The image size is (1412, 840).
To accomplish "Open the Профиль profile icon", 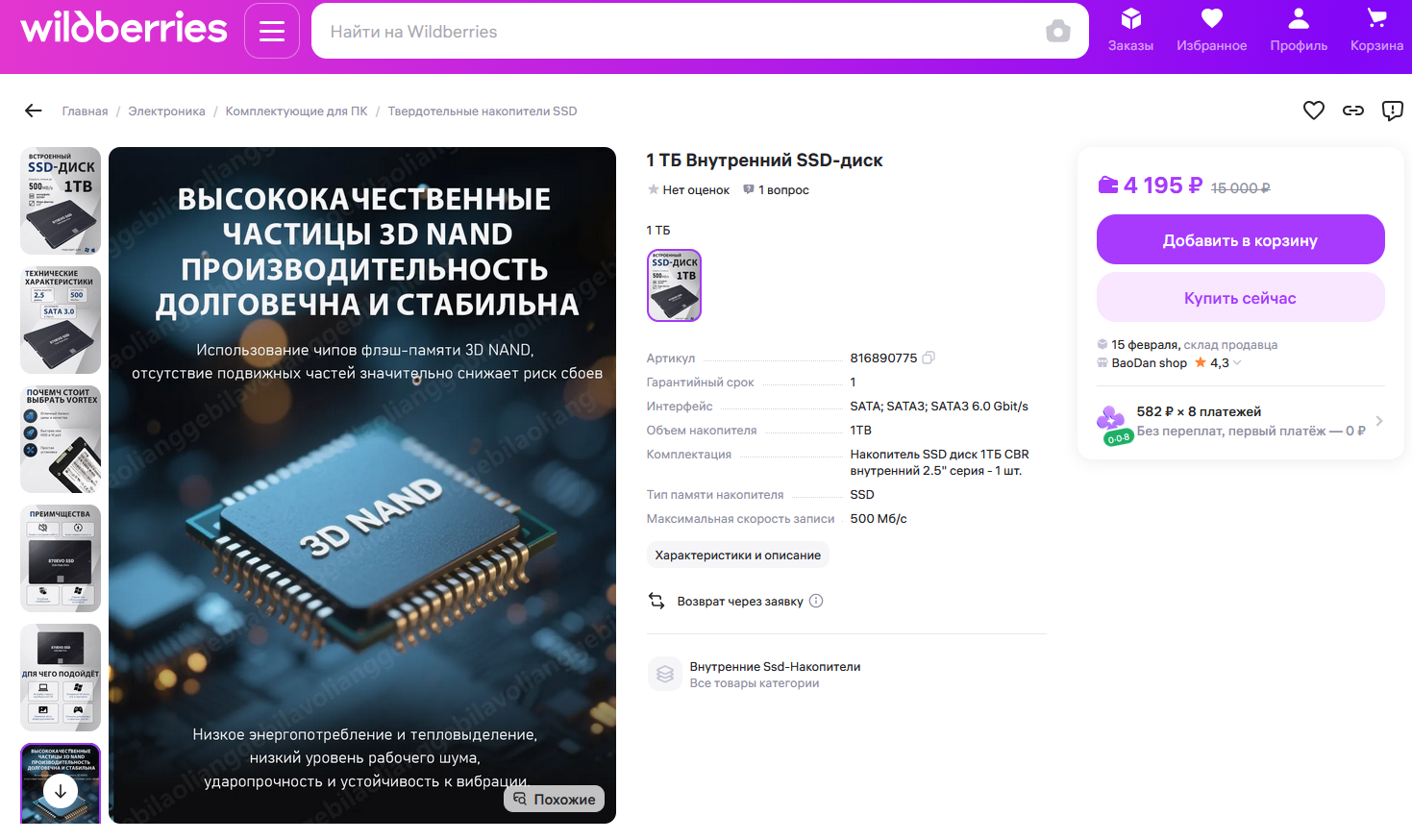I will tap(1299, 30).
